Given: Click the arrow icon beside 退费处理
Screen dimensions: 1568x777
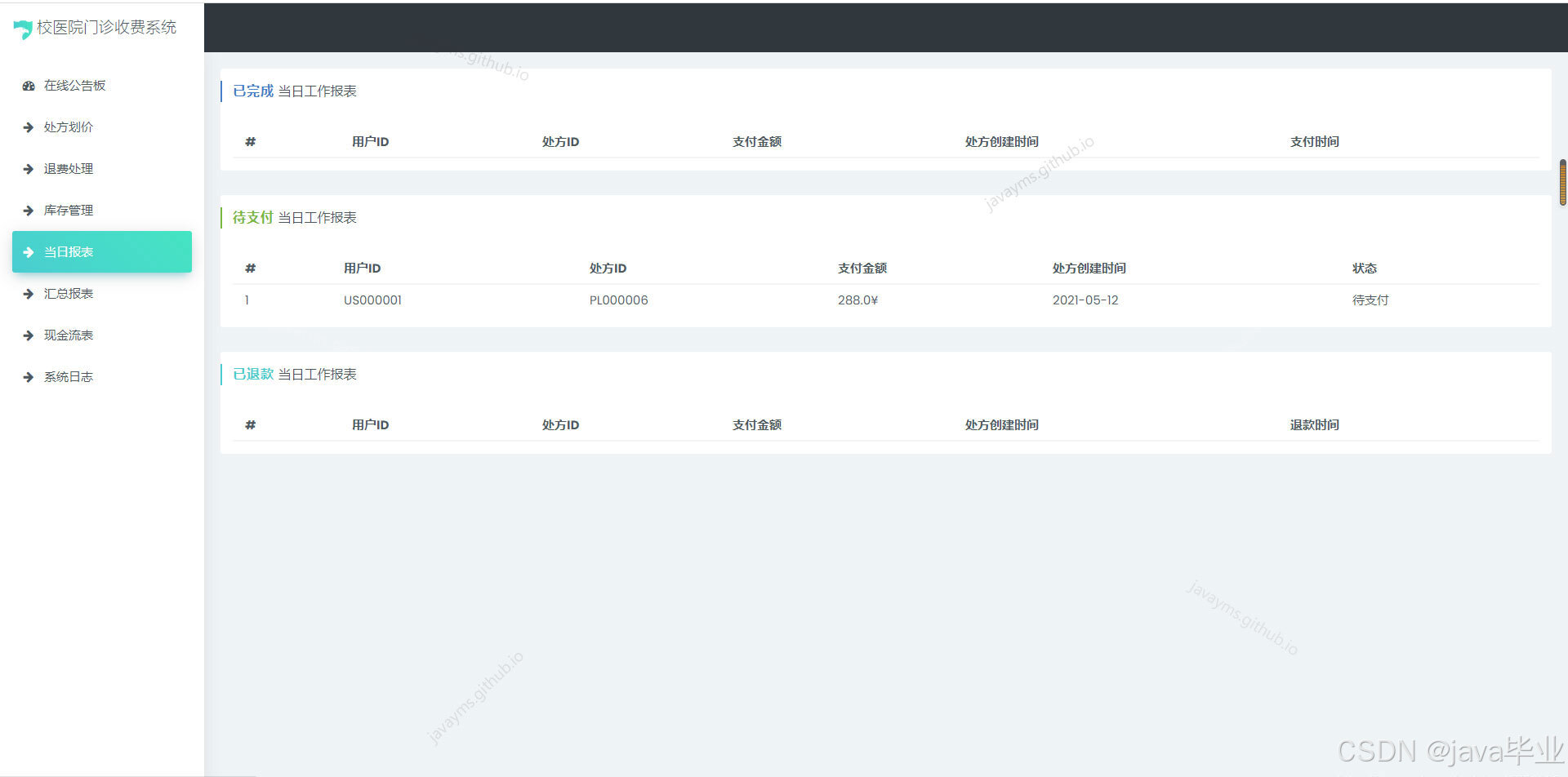Looking at the screenshot, I should (27, 168).
